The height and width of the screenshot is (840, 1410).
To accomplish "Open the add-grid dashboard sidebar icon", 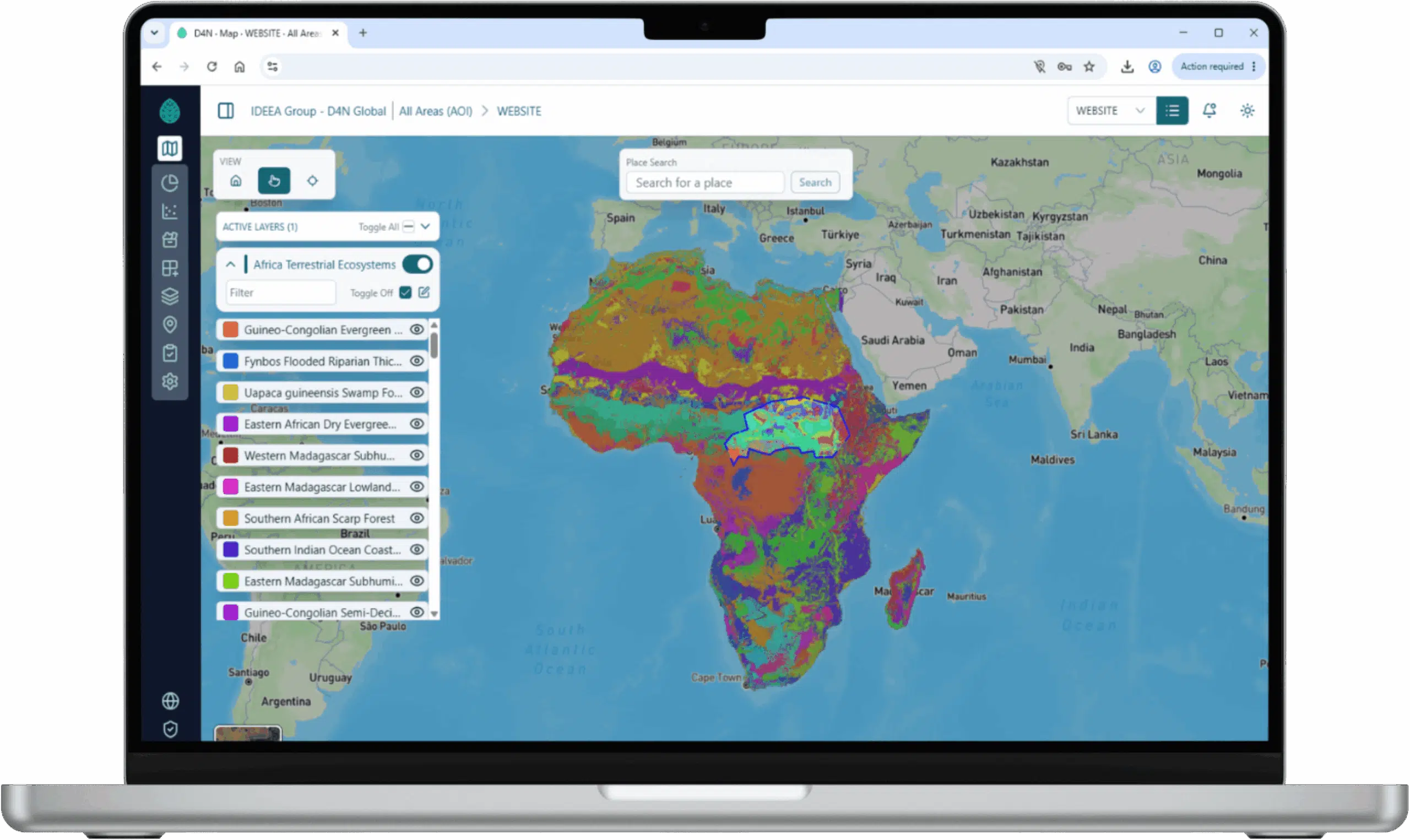I will click(x=170, y=268).
